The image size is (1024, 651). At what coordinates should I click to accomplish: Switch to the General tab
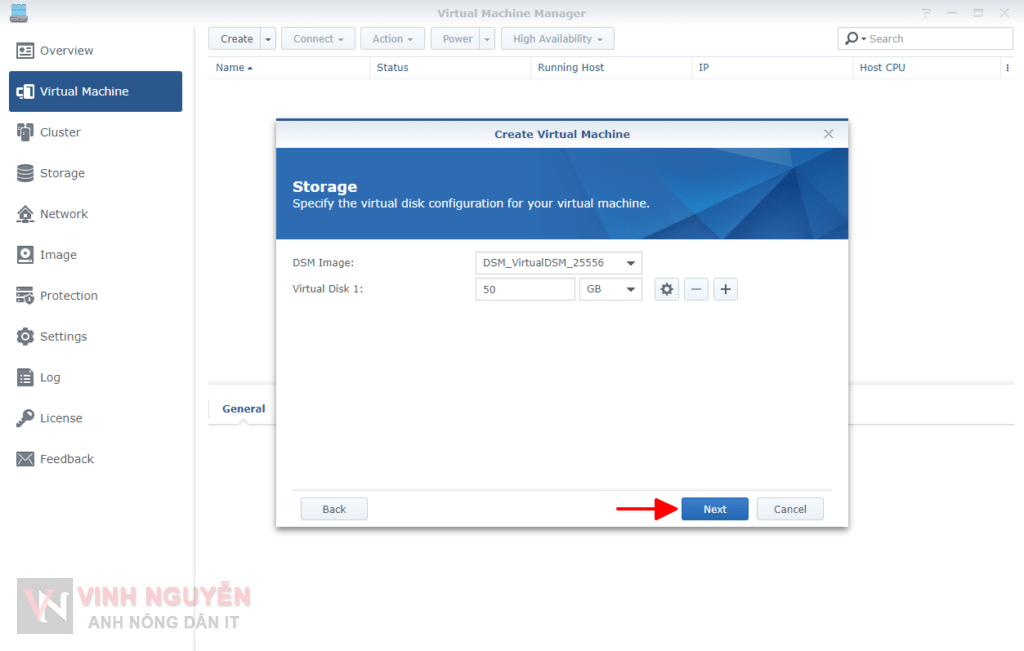(x=243, y=409)
